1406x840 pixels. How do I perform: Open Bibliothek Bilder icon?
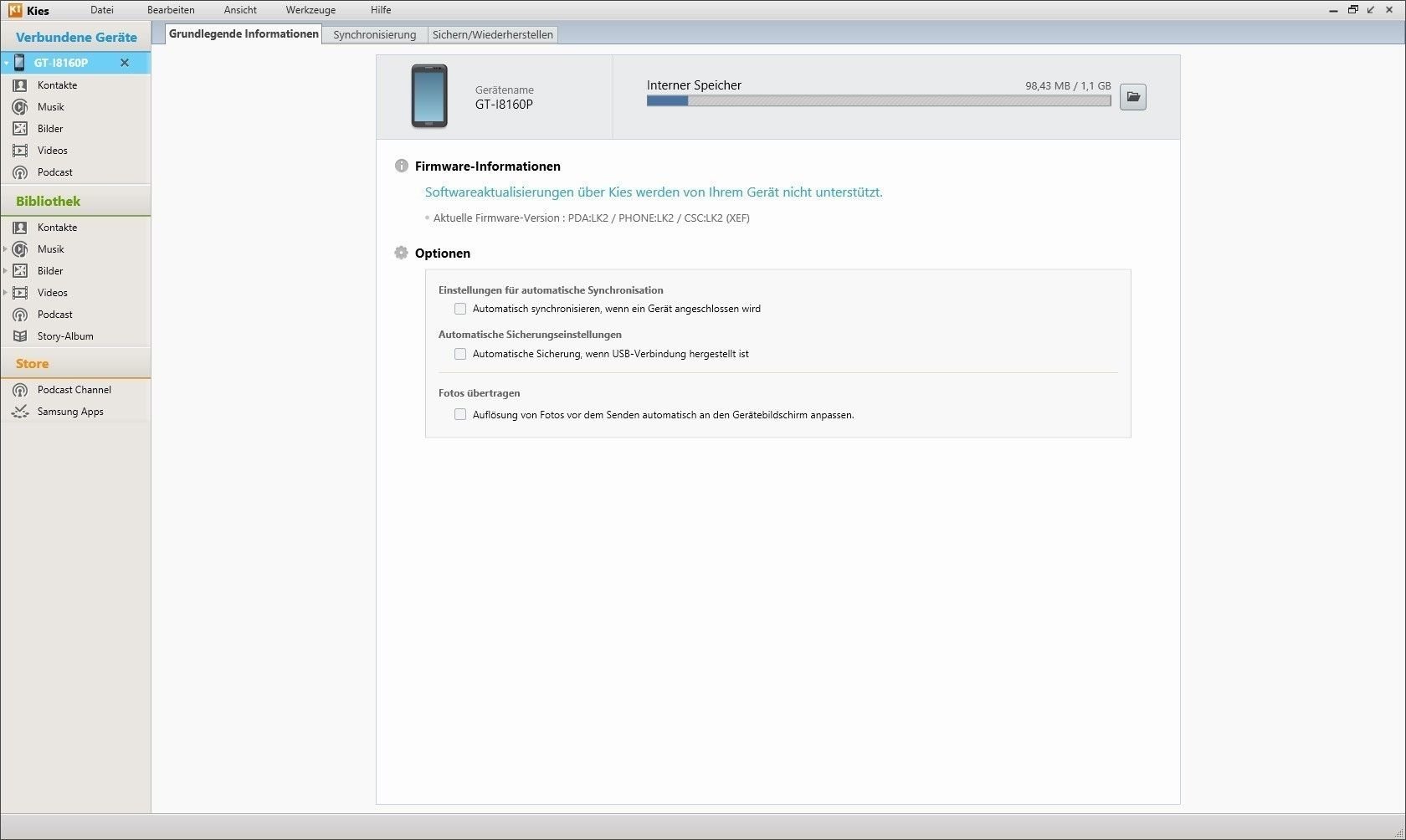coord(20,271)
